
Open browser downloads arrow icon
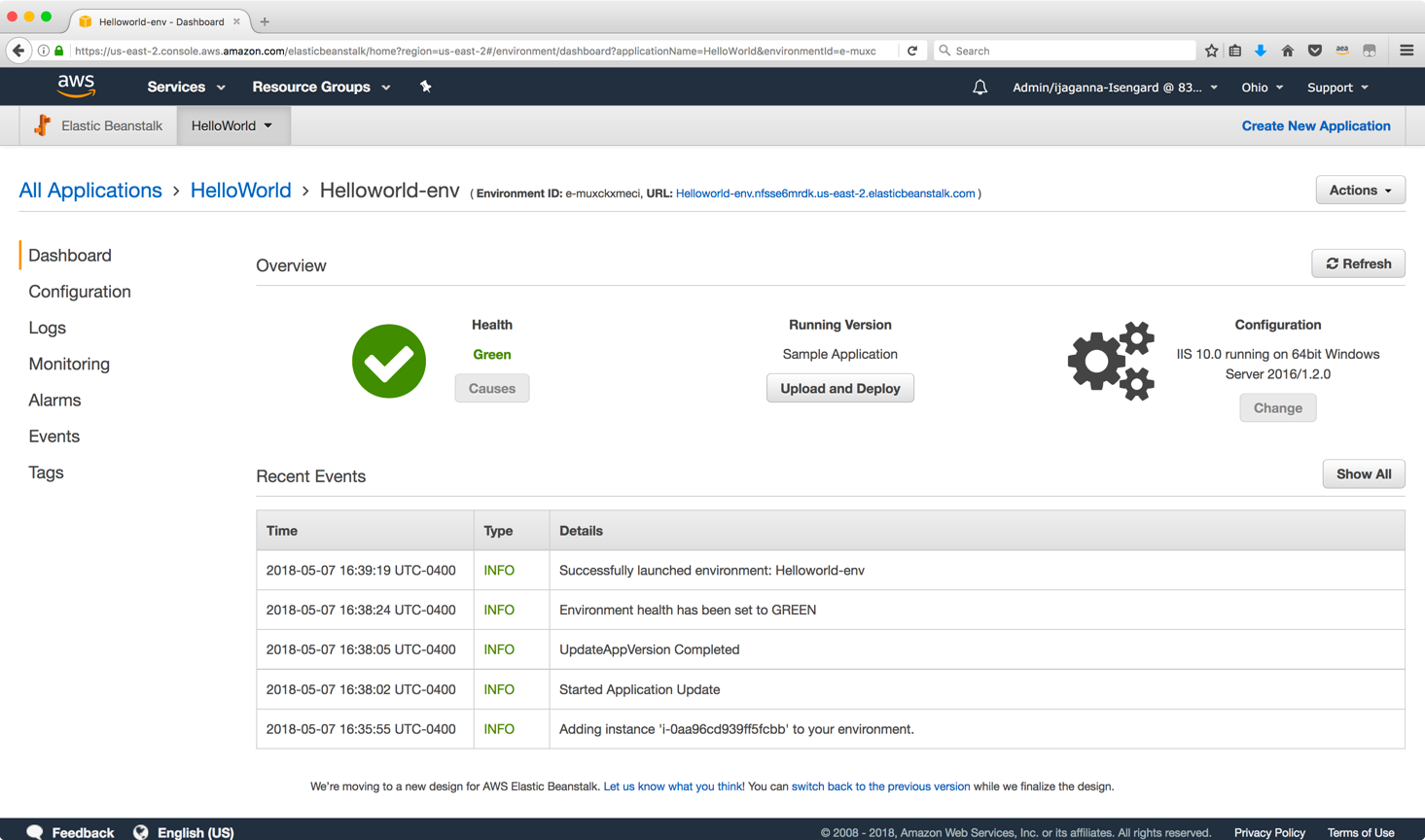click(x=1261, y=51)
